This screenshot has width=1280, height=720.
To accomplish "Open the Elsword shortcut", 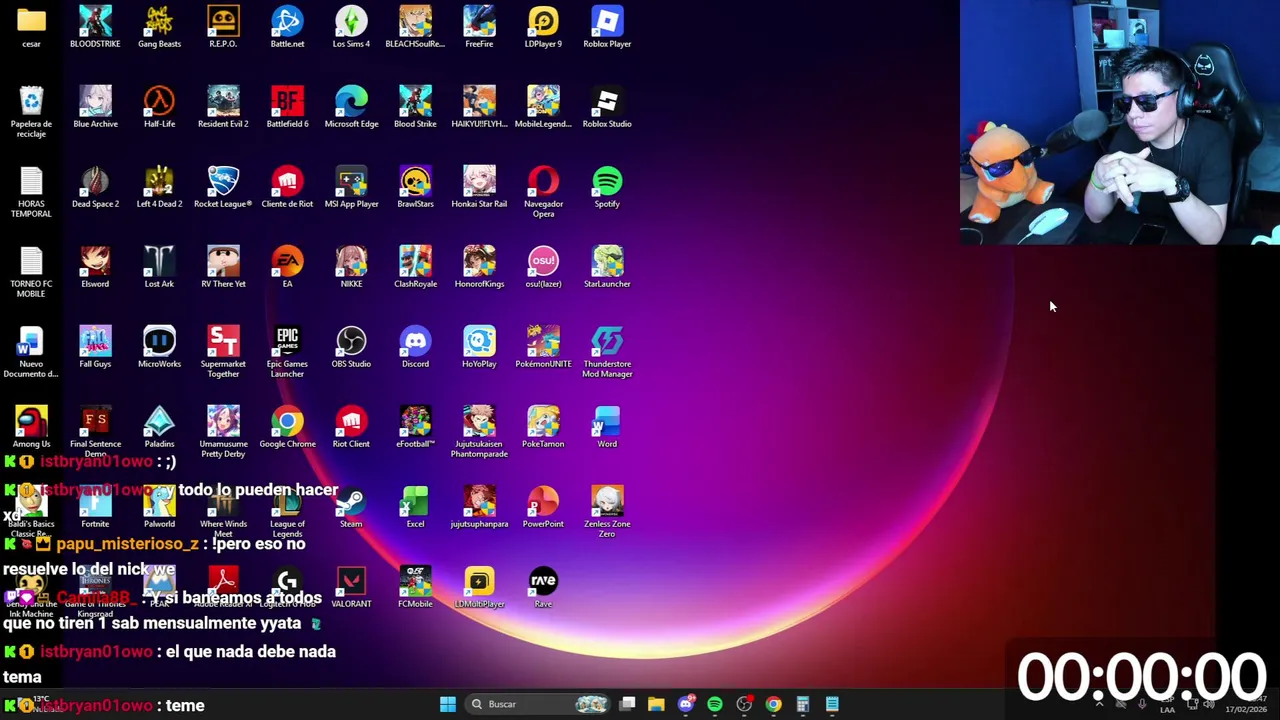I will tap(95, 267).
